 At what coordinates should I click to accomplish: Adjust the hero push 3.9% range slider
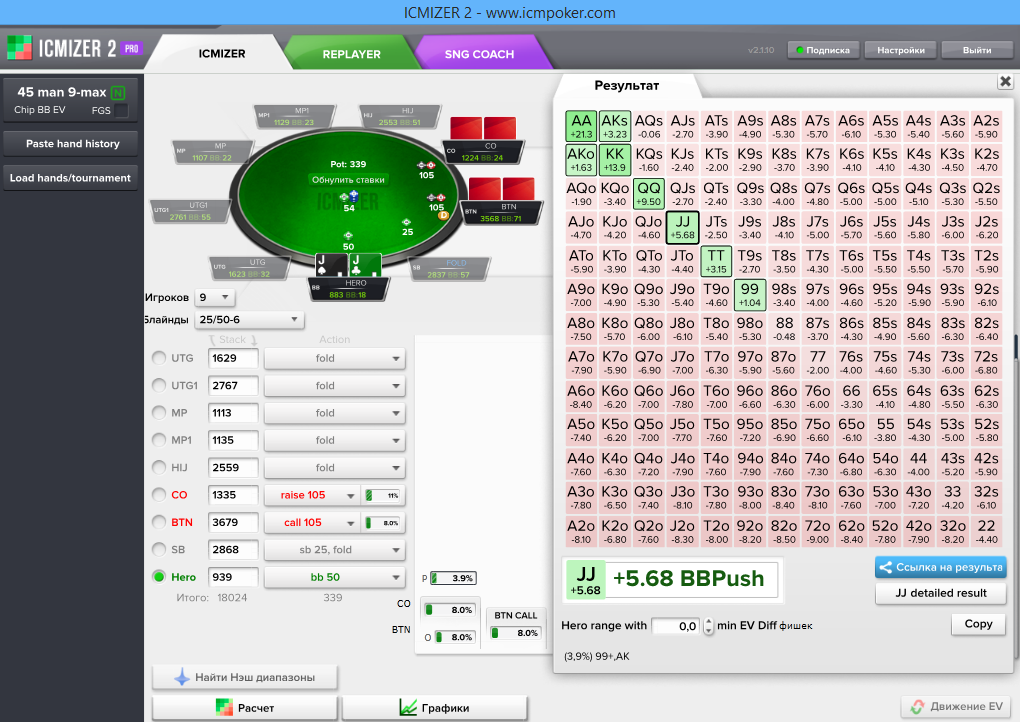click(x=453, y=578)
